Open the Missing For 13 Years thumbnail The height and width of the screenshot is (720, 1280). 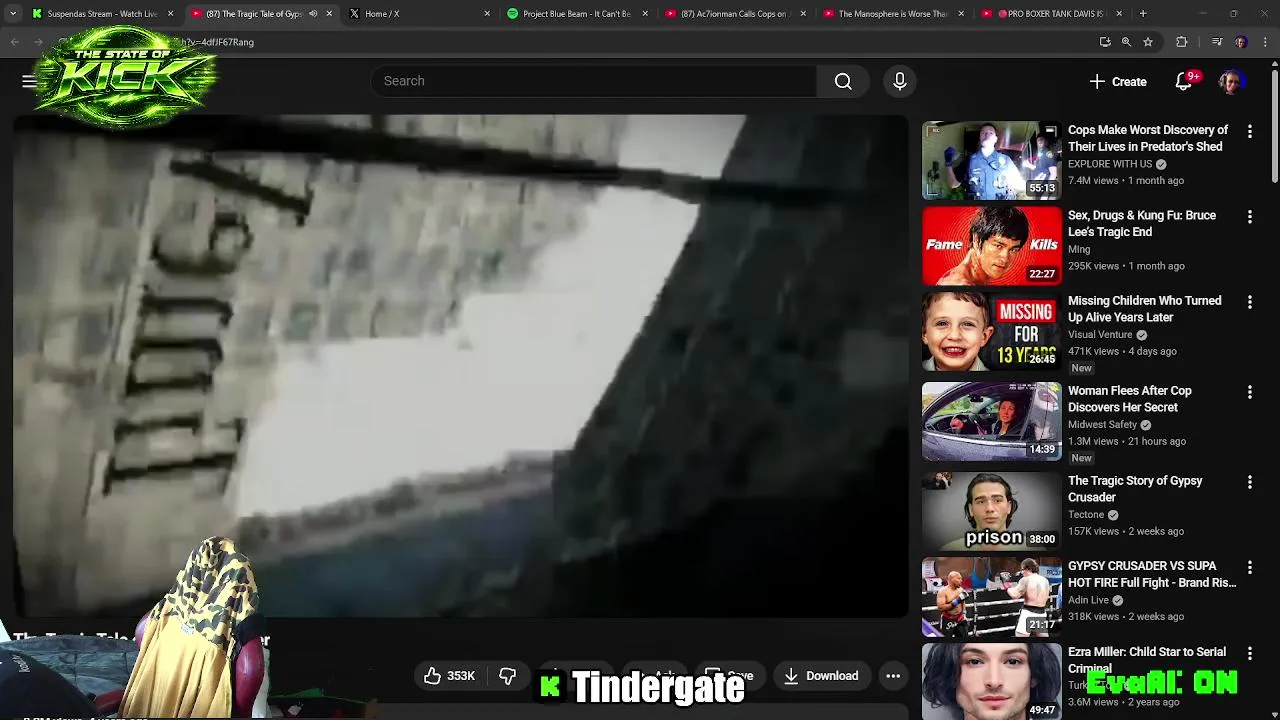coord(991,331)
